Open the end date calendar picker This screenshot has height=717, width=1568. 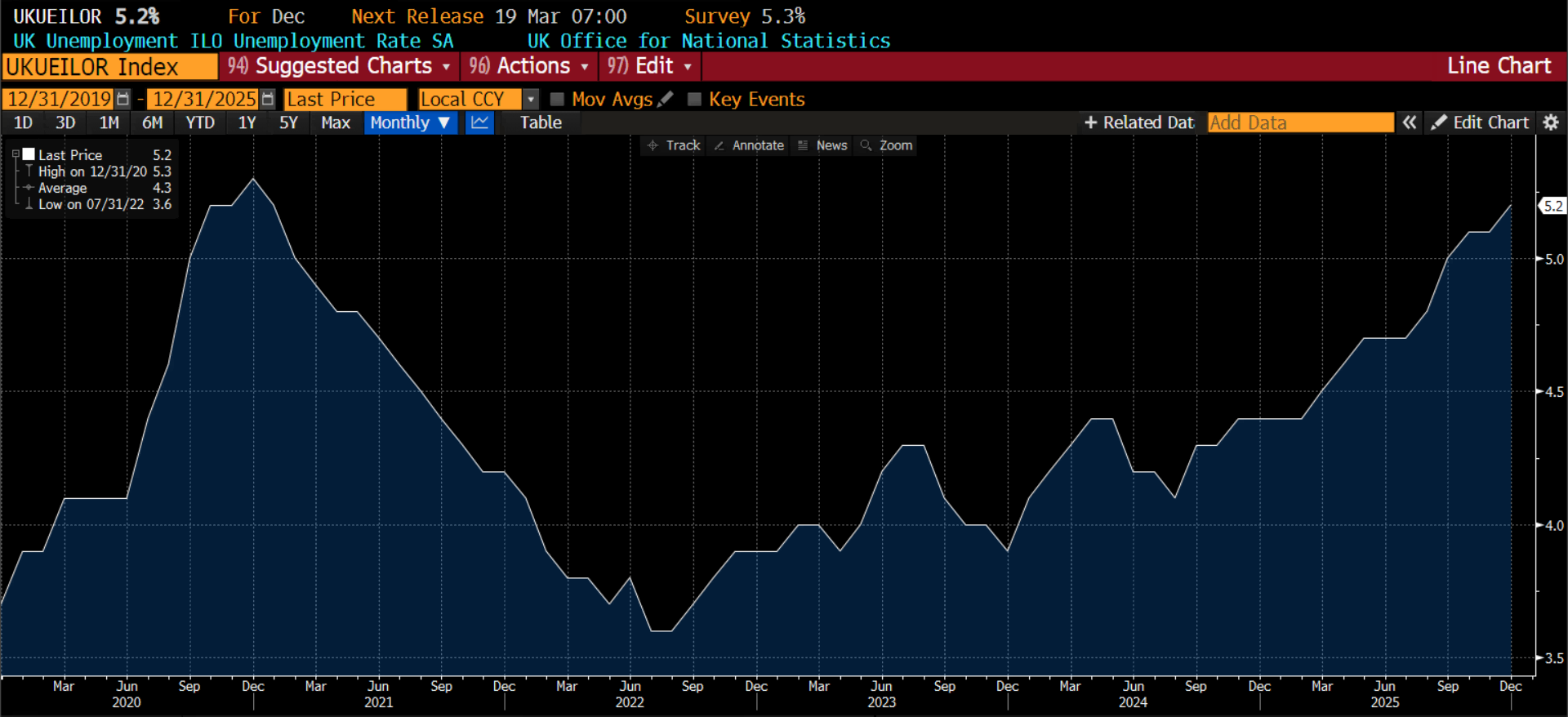[268, 99]
